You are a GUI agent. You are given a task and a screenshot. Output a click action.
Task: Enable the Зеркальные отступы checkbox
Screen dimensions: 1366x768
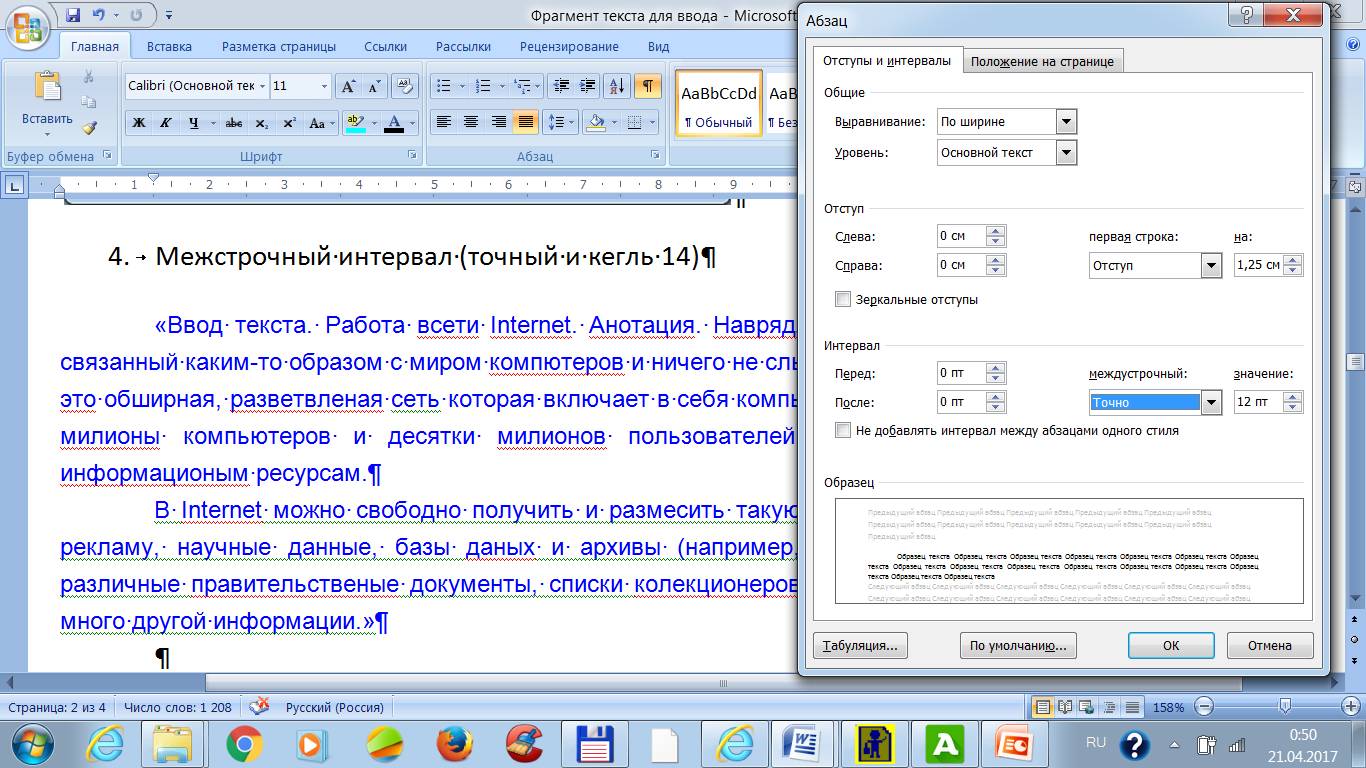coord(842,299)
